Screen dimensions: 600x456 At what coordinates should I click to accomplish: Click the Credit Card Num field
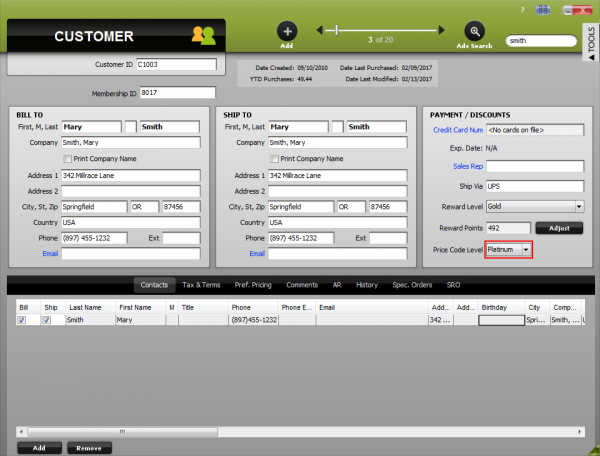tap(535, 130)
